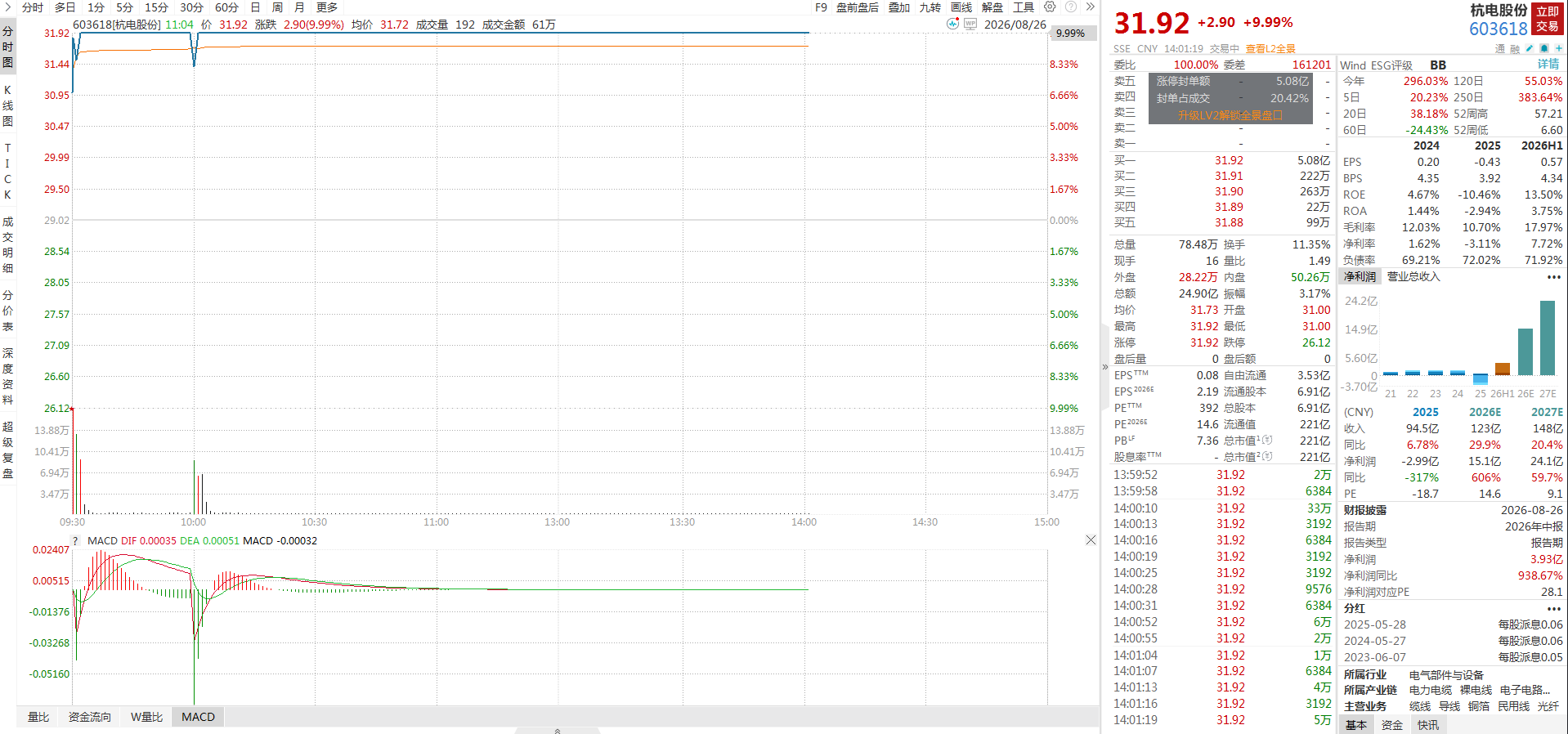Open the 快讯 news tab

[x=1428, y=725]
